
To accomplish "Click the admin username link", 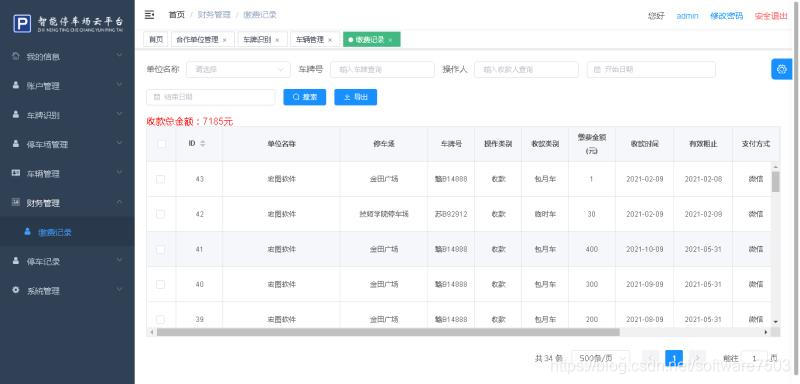I will 687,16.
